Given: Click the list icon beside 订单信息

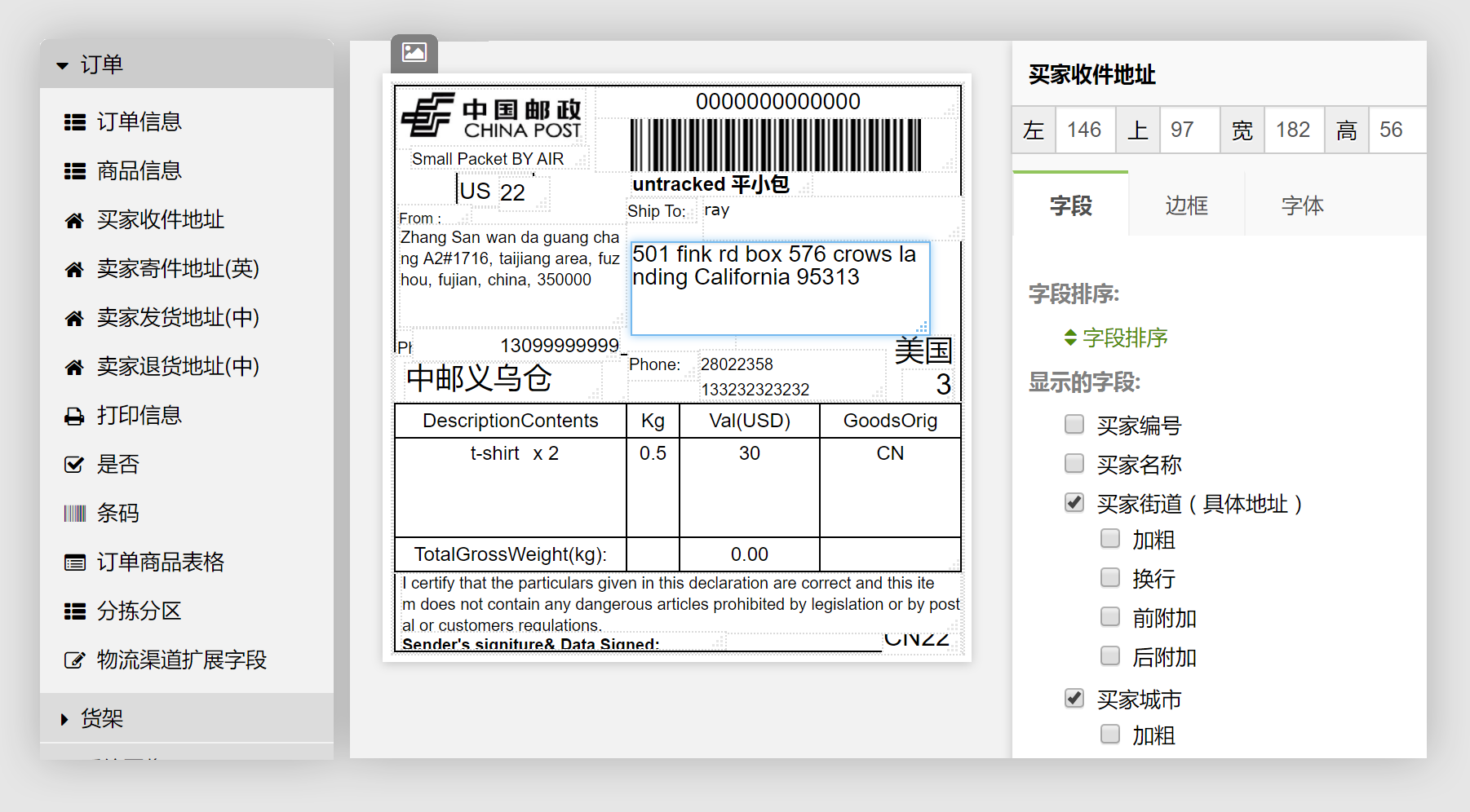Looking at the screenshot, I should click(75, 122).
